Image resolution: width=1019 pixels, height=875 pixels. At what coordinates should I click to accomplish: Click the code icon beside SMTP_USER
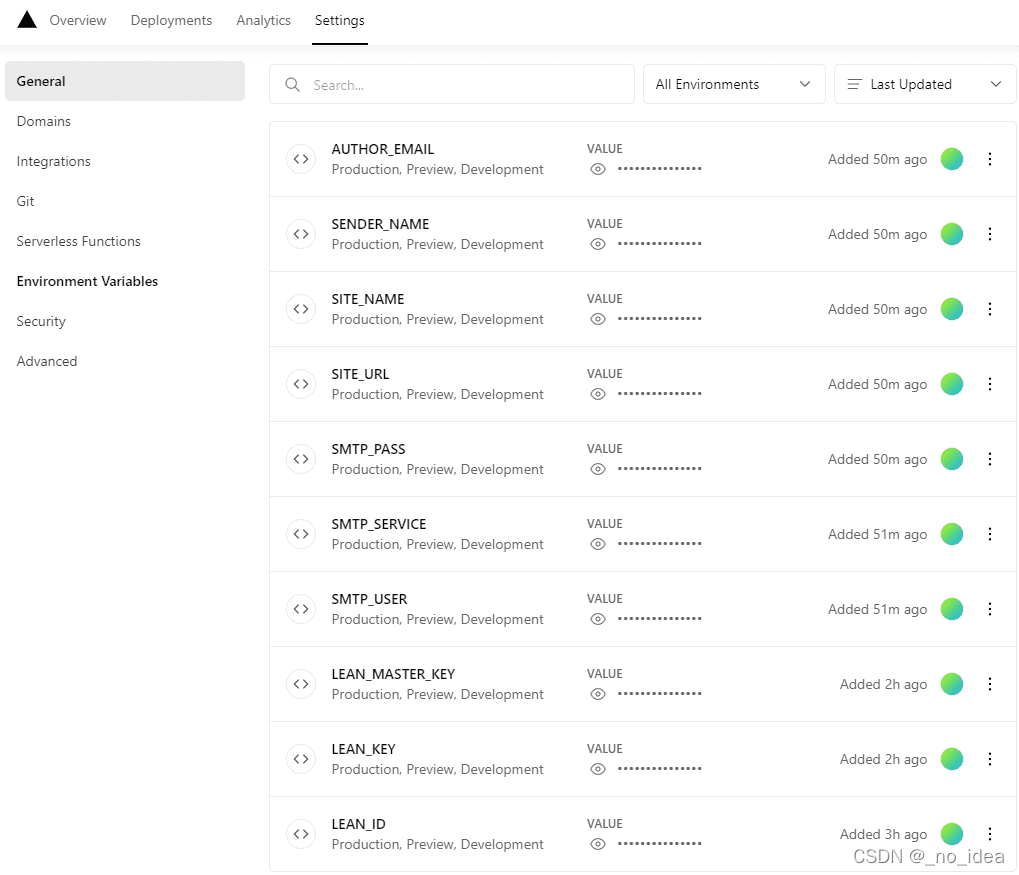(301, 609)
